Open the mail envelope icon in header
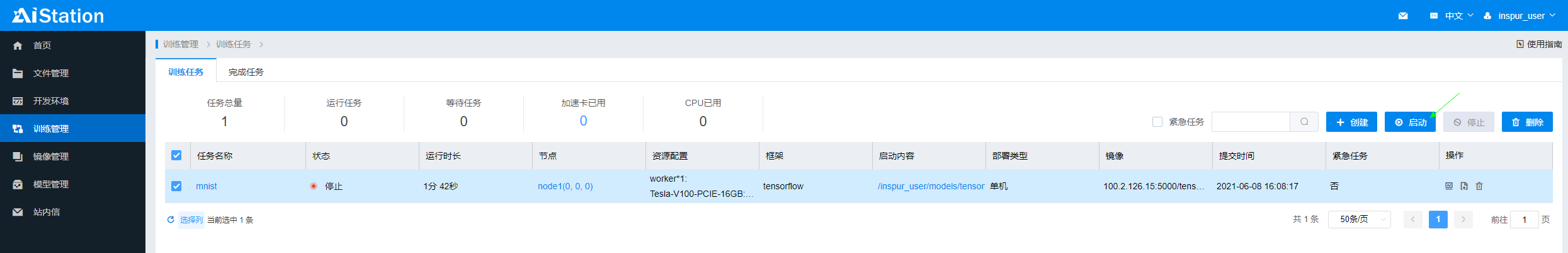This screenshot has width=1568, height=253. tap(1403, 16)
